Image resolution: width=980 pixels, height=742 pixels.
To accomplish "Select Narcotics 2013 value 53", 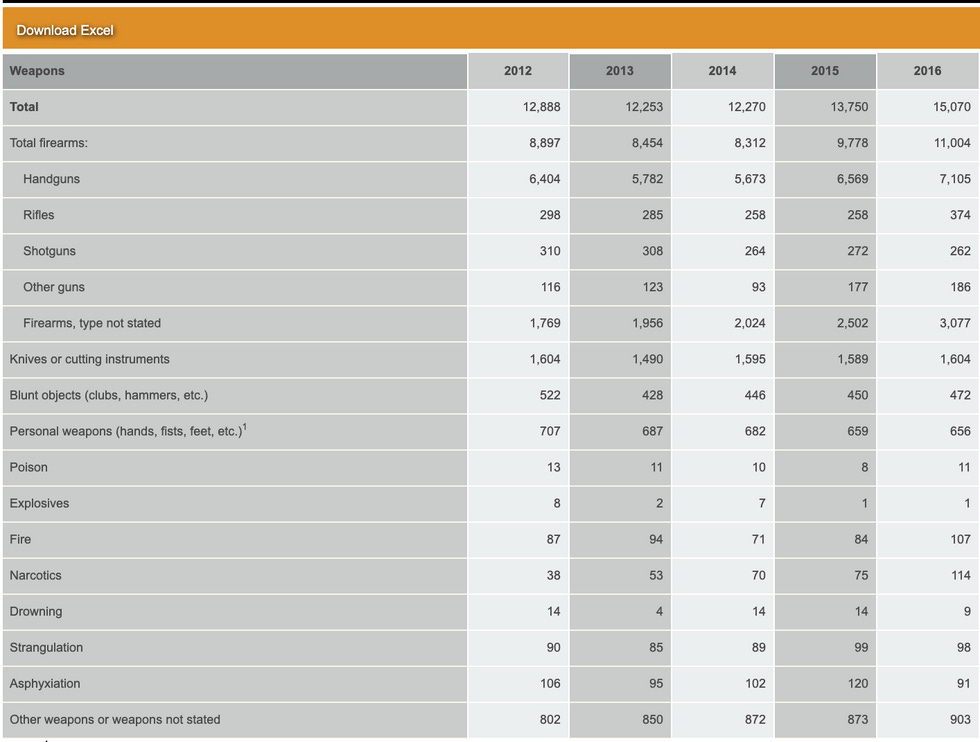I will [x=656, y=576].
